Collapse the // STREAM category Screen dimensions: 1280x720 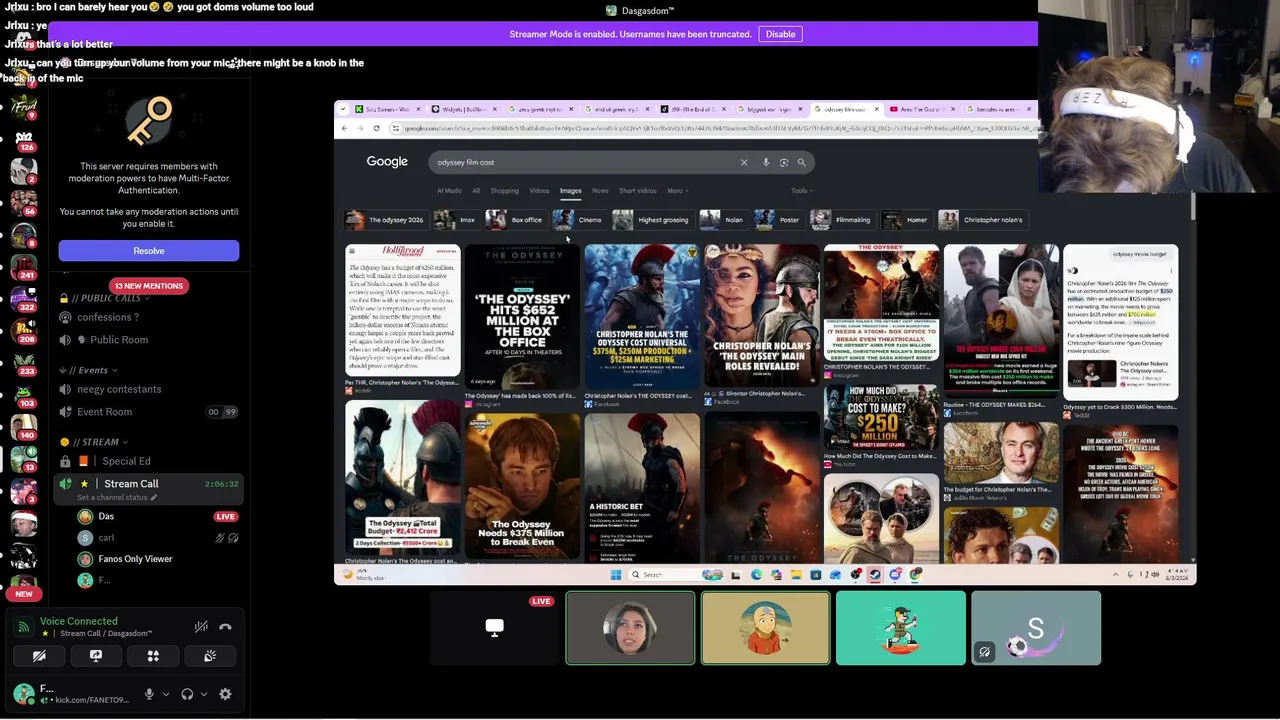coord(100,442)
